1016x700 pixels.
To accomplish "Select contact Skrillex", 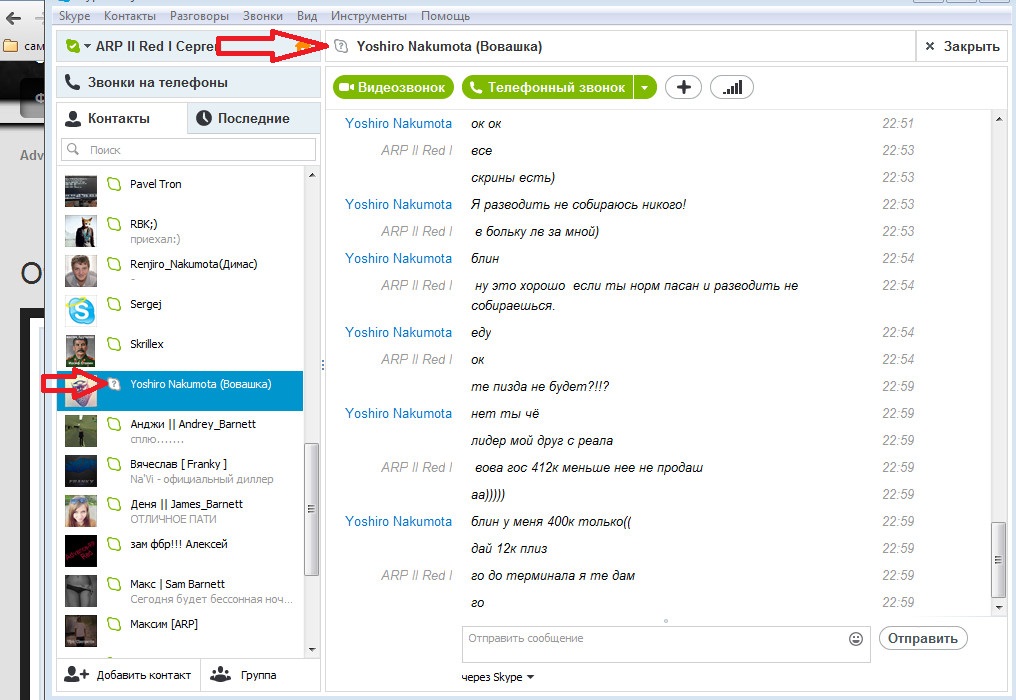I will pos(180,351).
